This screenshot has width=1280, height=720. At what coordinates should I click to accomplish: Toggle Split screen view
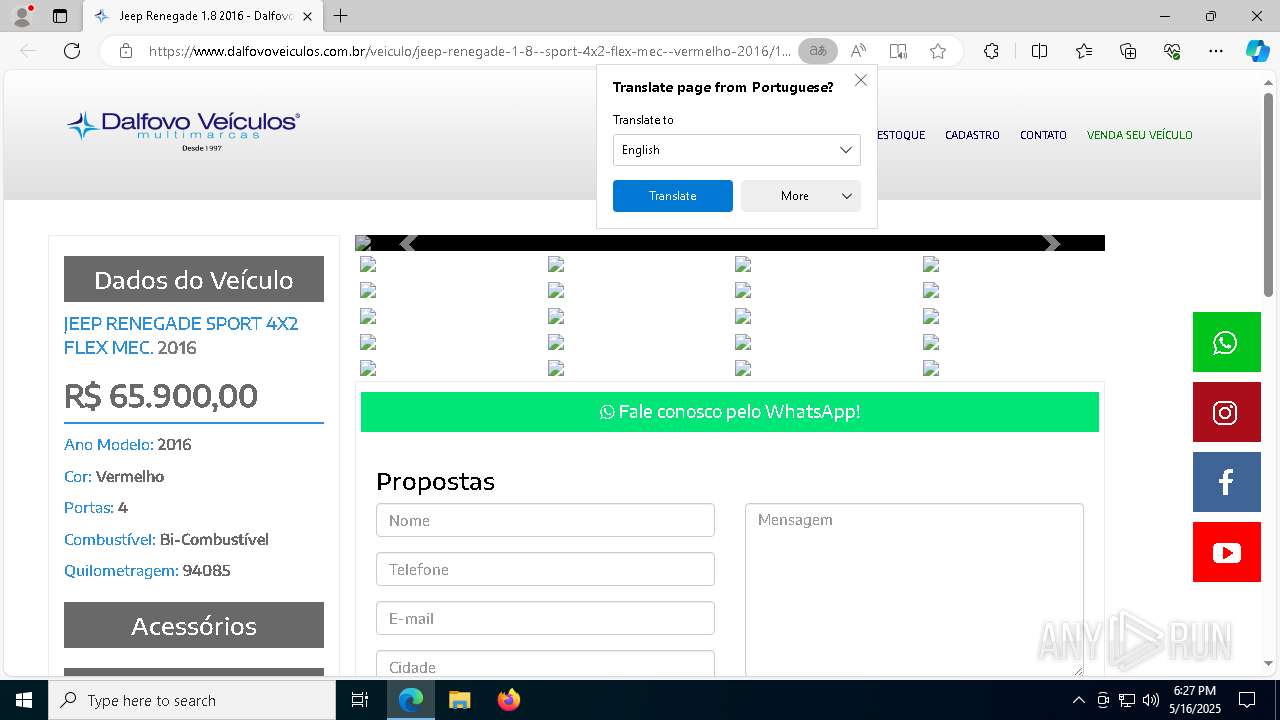tap(1039, 51)
